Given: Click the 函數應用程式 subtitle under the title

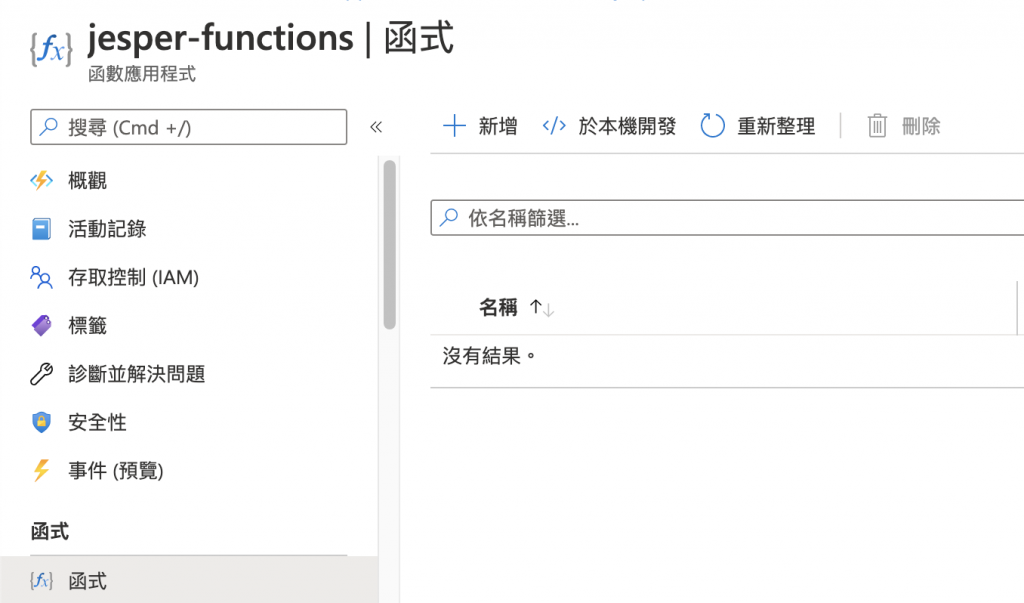Looking at the screenshot, I should click(142, 74).
